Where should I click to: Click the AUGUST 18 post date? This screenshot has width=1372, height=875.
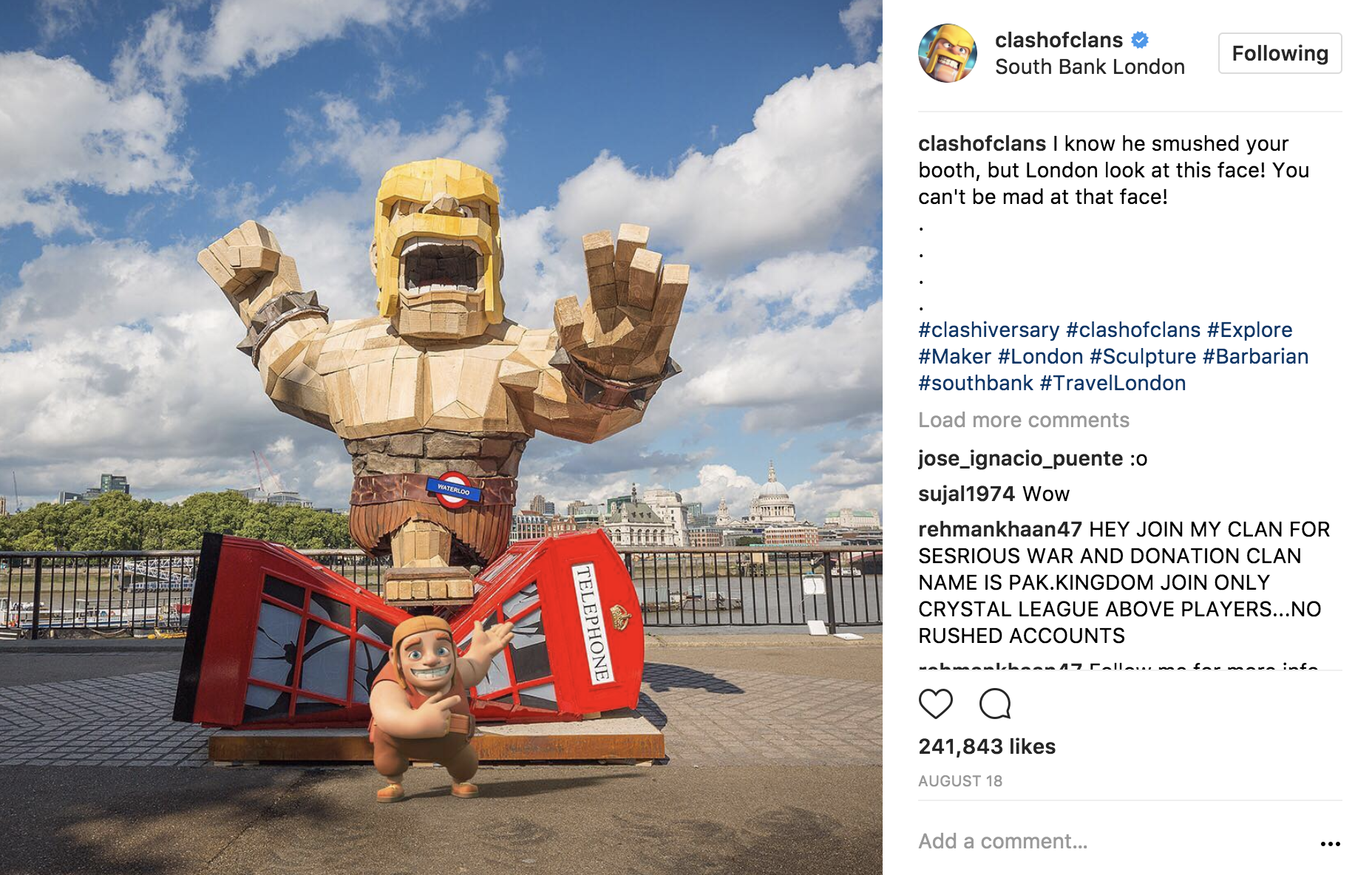click(960, 781)
